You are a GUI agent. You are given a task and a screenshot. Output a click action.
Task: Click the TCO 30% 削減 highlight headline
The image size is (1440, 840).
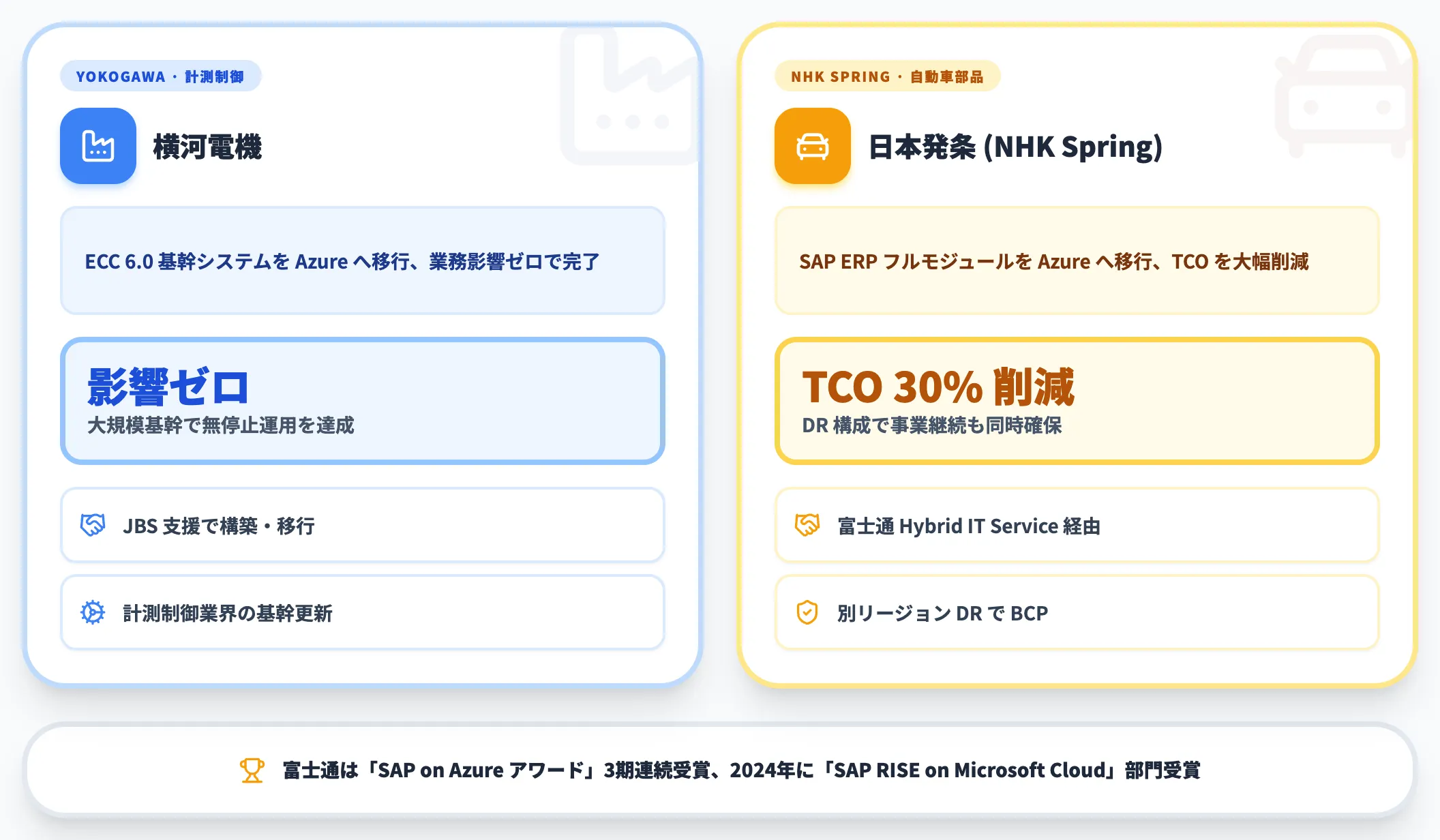tap(938, 387)
